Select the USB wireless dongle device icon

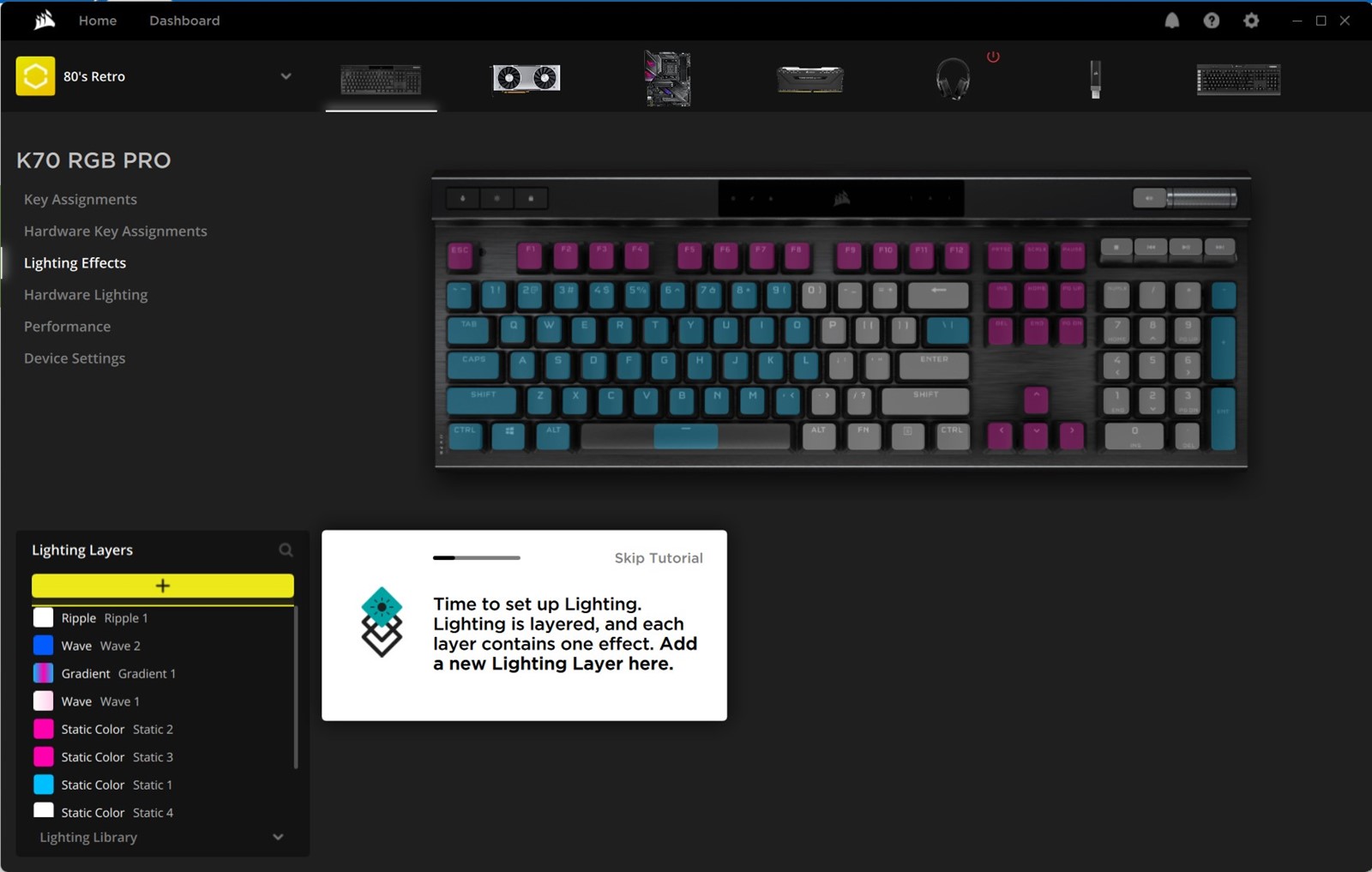(x=1095, y=79)
